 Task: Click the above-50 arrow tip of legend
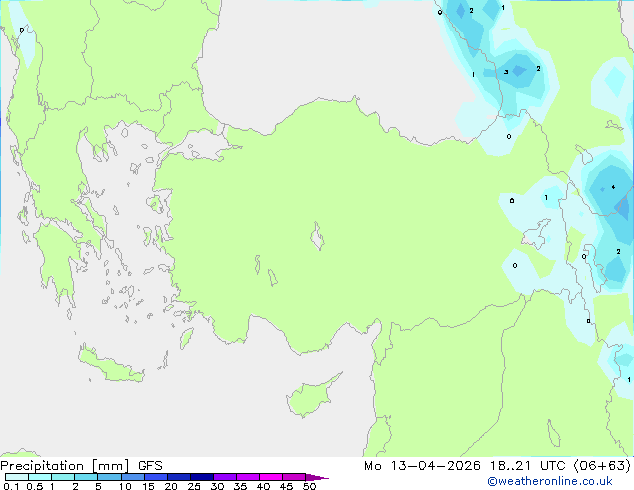coord(317,477)
